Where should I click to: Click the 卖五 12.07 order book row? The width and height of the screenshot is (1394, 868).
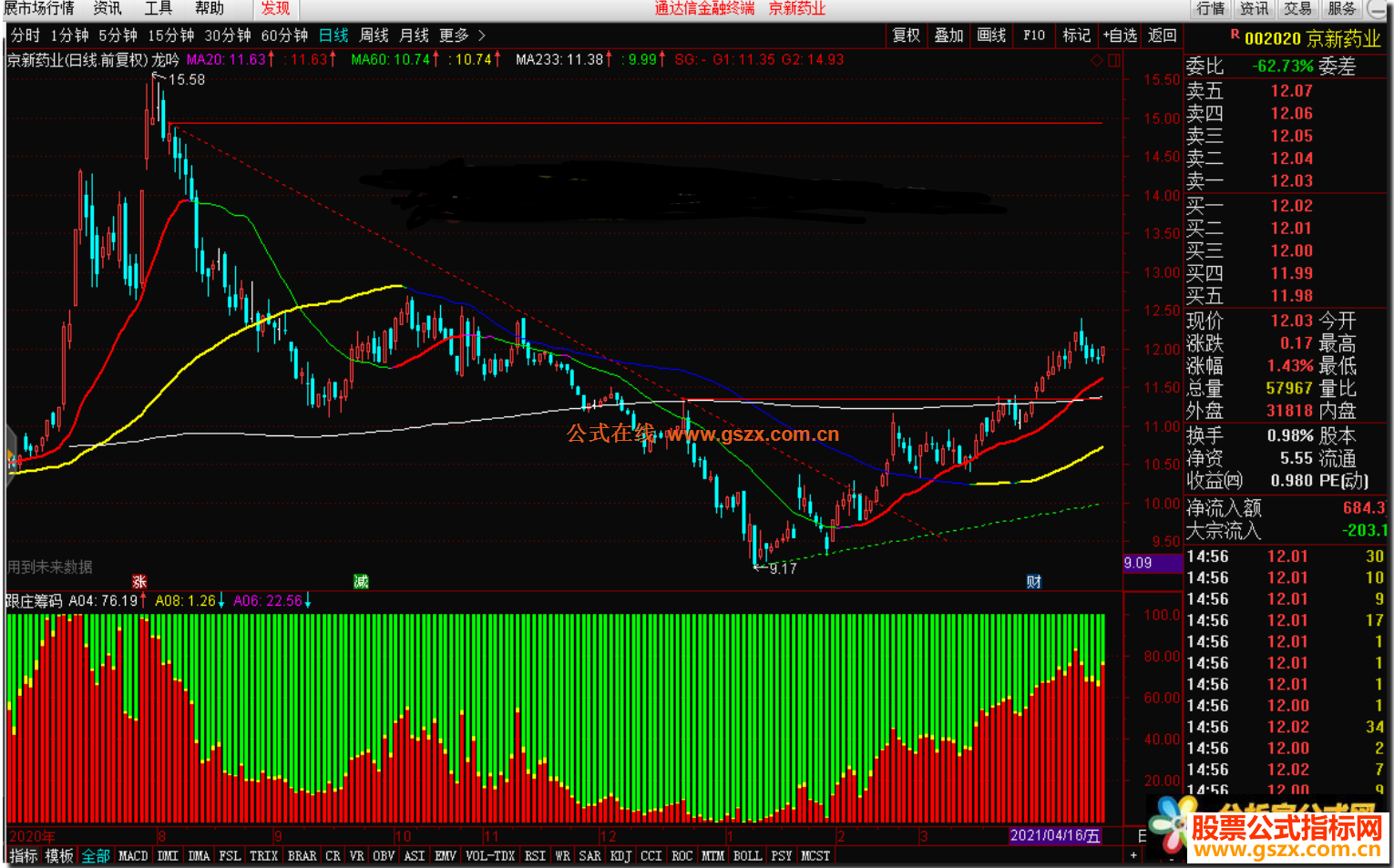point(1285,91)
